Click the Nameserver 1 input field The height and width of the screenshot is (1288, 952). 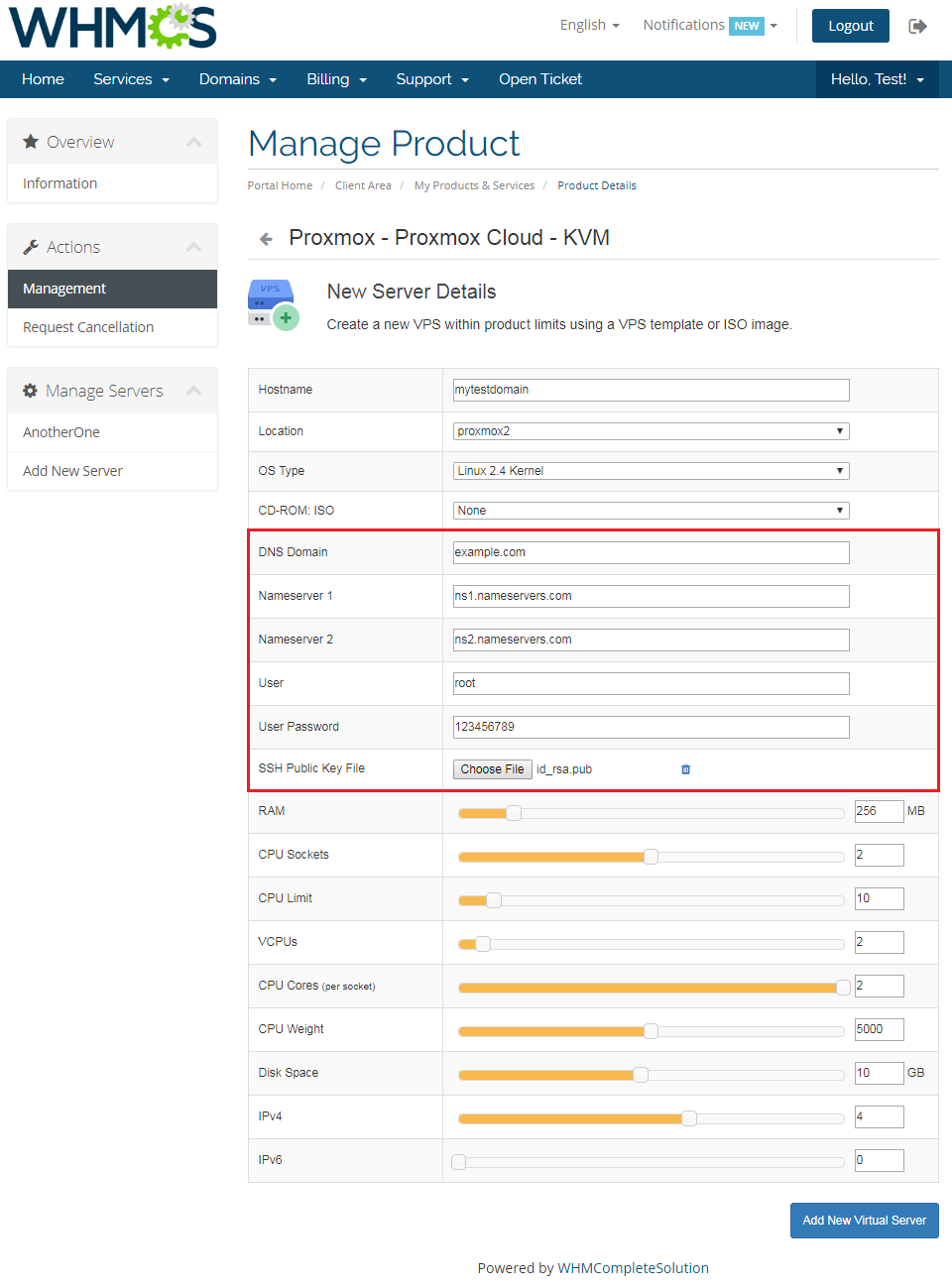[x=651, y=596]
